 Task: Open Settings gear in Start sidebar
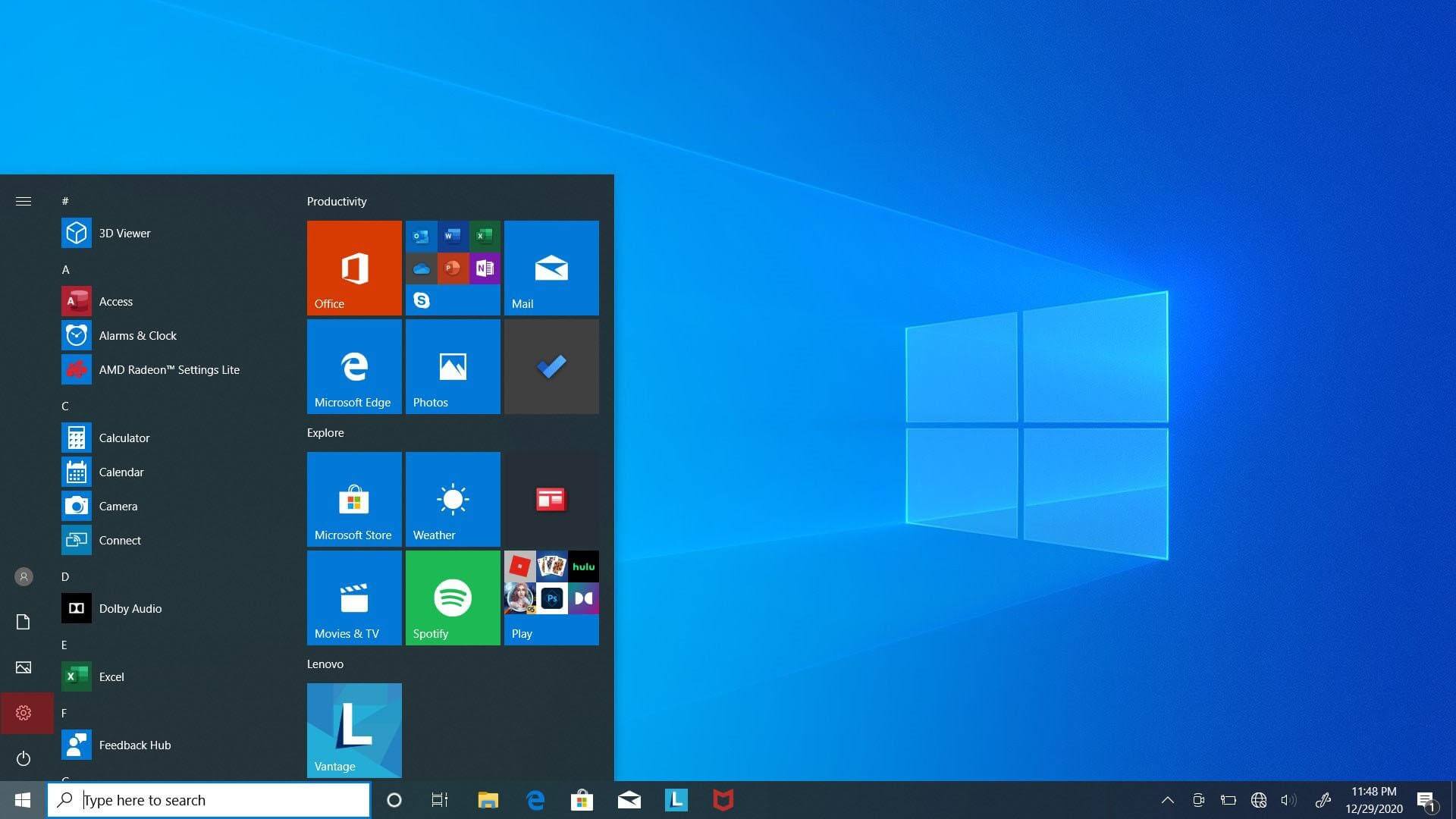click(x=24, y=713)
